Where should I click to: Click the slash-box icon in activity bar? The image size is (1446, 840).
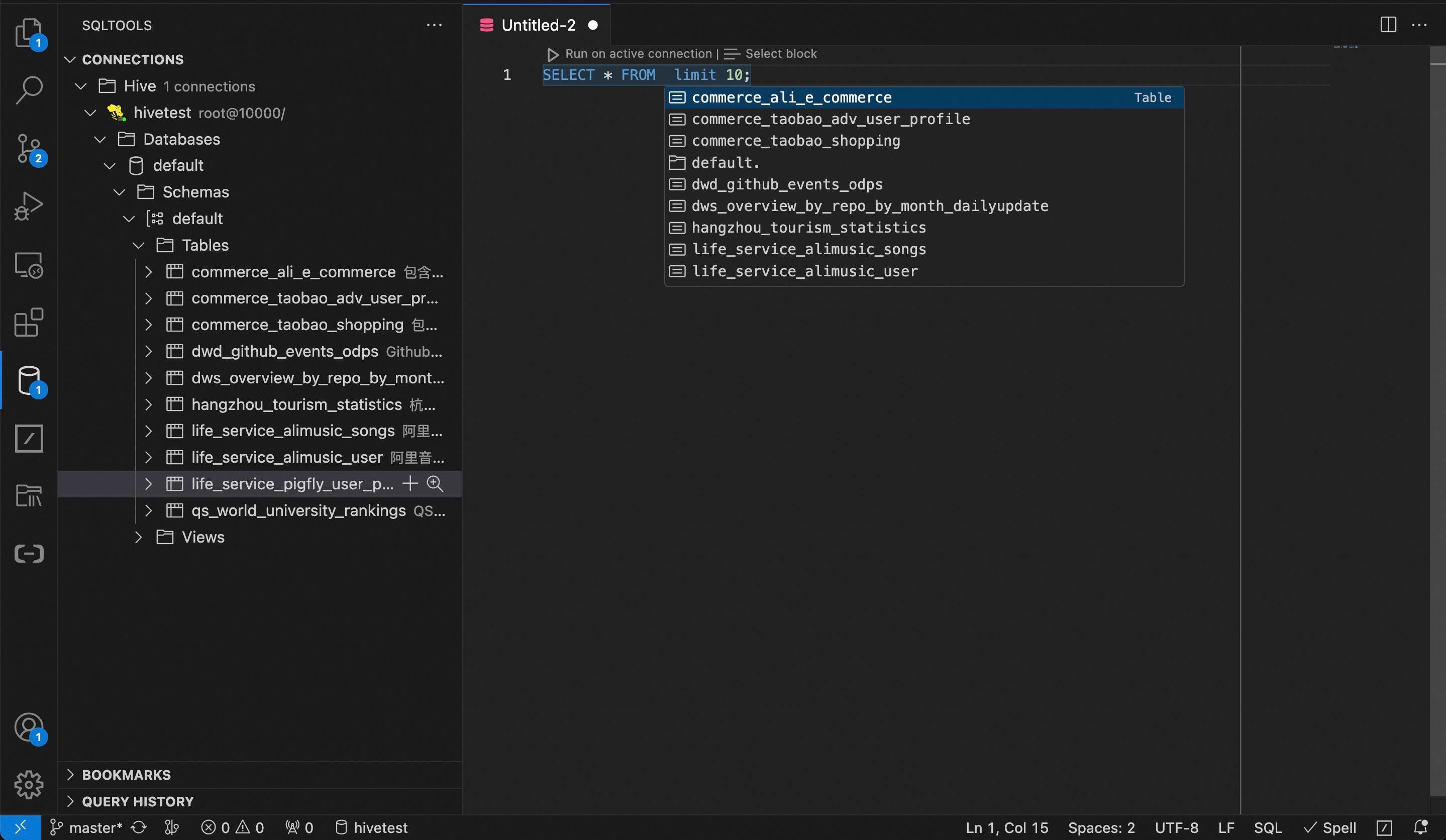tap(29, 439)
